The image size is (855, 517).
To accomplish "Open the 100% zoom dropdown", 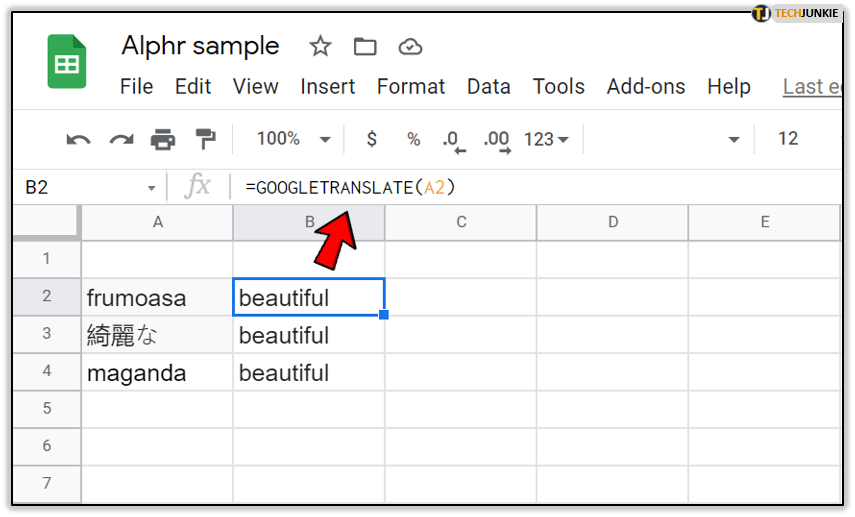I will [291, 139].
